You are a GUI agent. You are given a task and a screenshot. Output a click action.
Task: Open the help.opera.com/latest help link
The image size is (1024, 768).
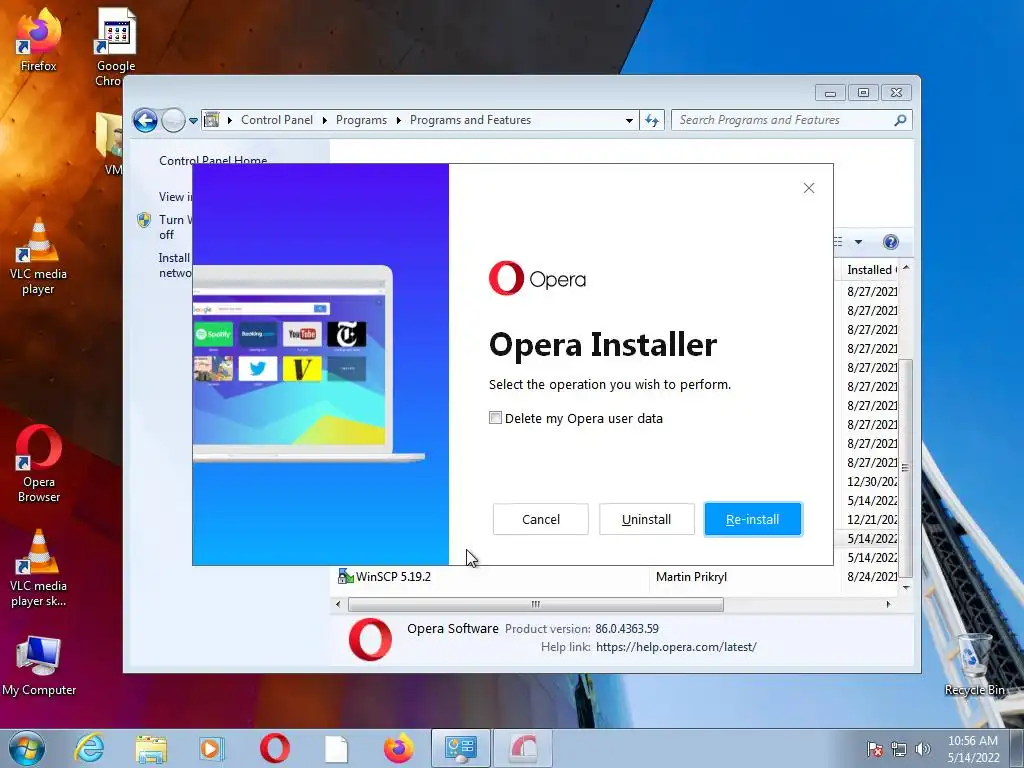point(676,647)
